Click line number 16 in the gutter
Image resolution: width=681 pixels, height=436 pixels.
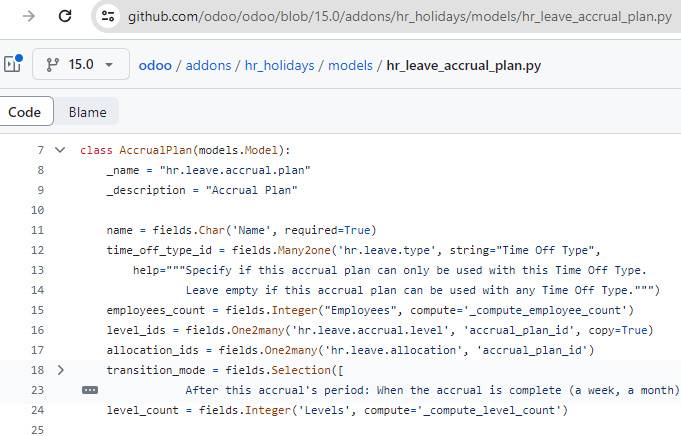click(37, 330)
